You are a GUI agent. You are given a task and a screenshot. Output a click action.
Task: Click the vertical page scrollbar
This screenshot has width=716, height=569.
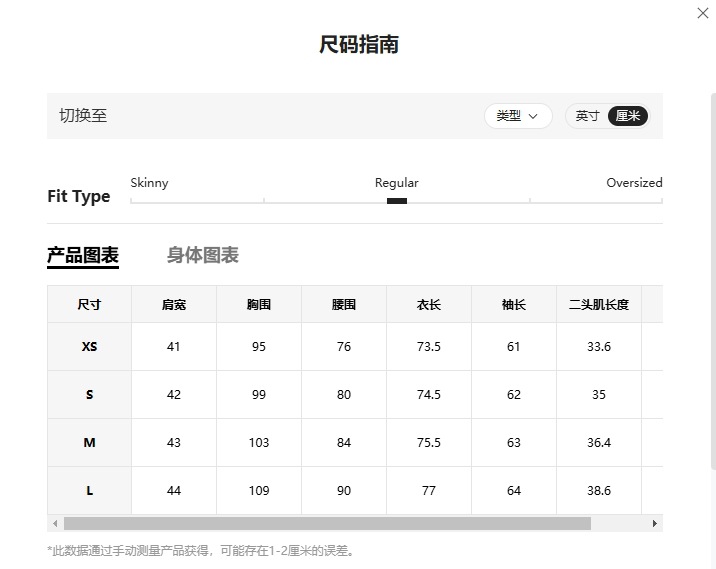(x=713, y=281)
